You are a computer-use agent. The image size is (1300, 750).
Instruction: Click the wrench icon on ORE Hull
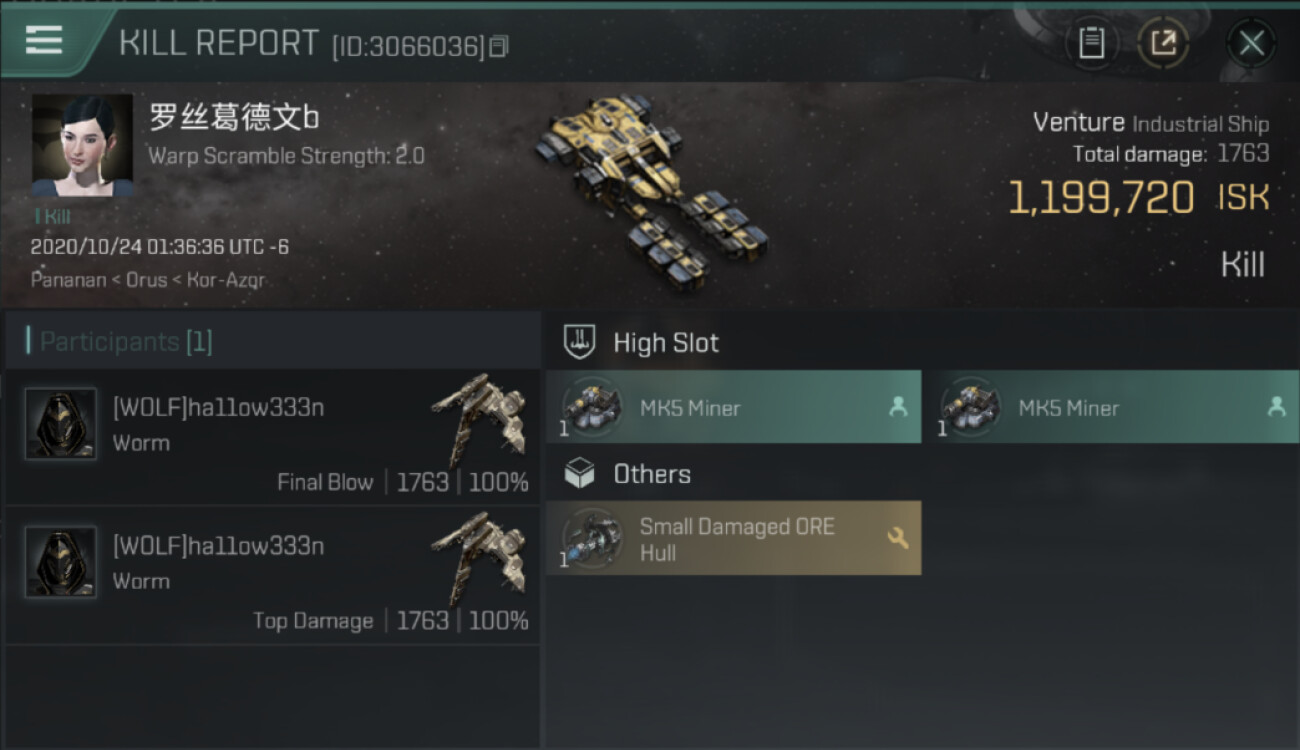pos(897,538)
